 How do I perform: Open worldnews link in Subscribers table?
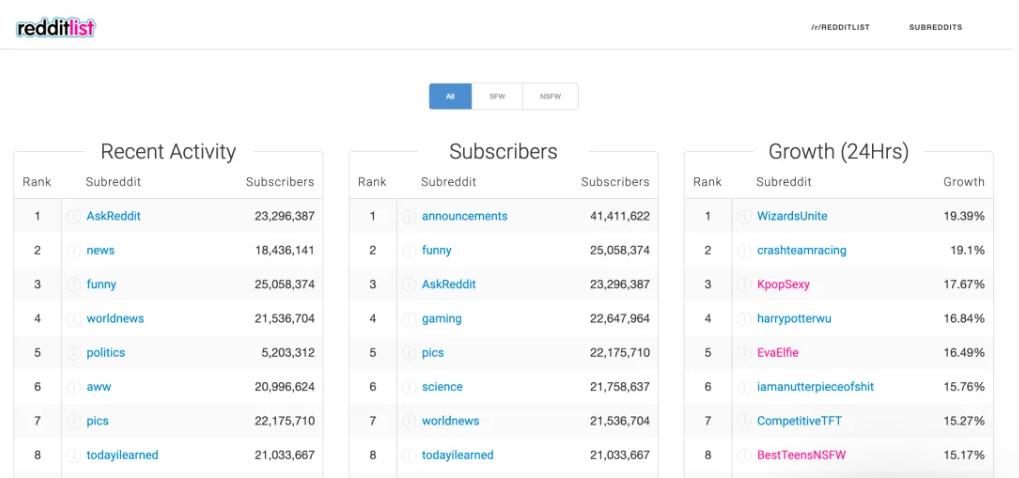[450, 421]
